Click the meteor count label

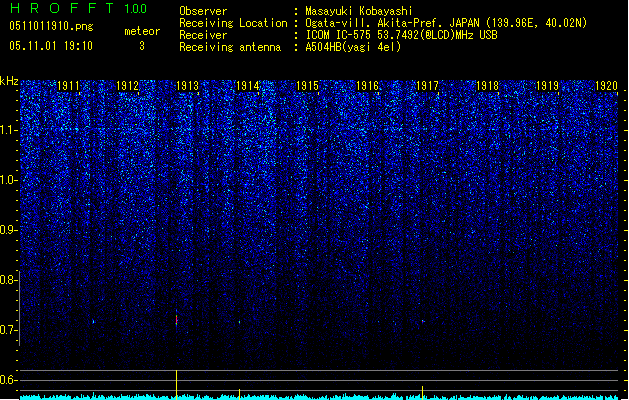point(142,31)
